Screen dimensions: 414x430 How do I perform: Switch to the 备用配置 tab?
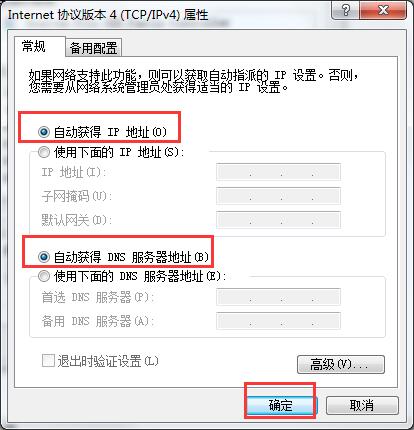coord(93,48)
